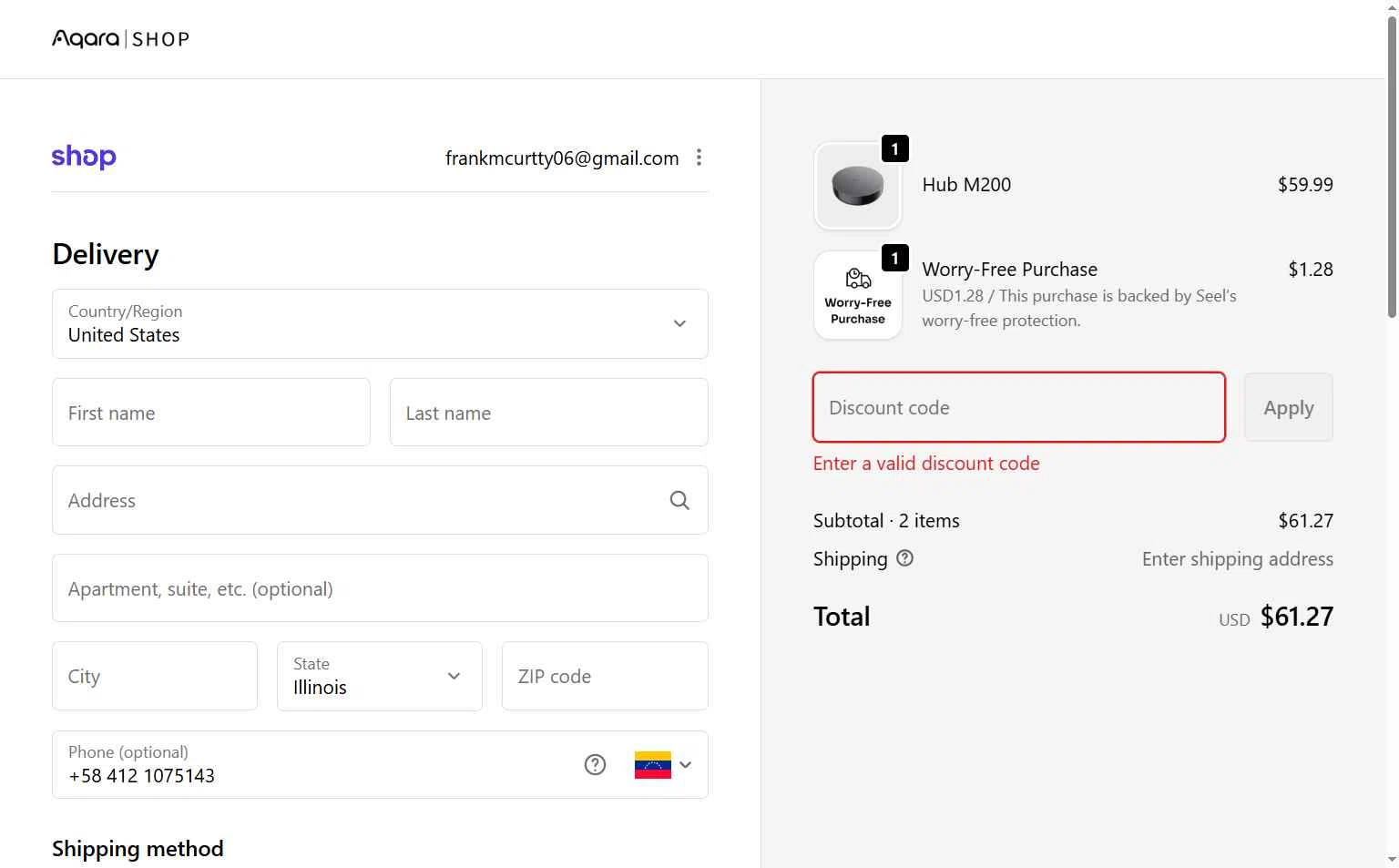The height and width of the screenshot is (868, 1399).
Task: Click the Worry-Free Purchase quantity badge
Action: (895, 259)
